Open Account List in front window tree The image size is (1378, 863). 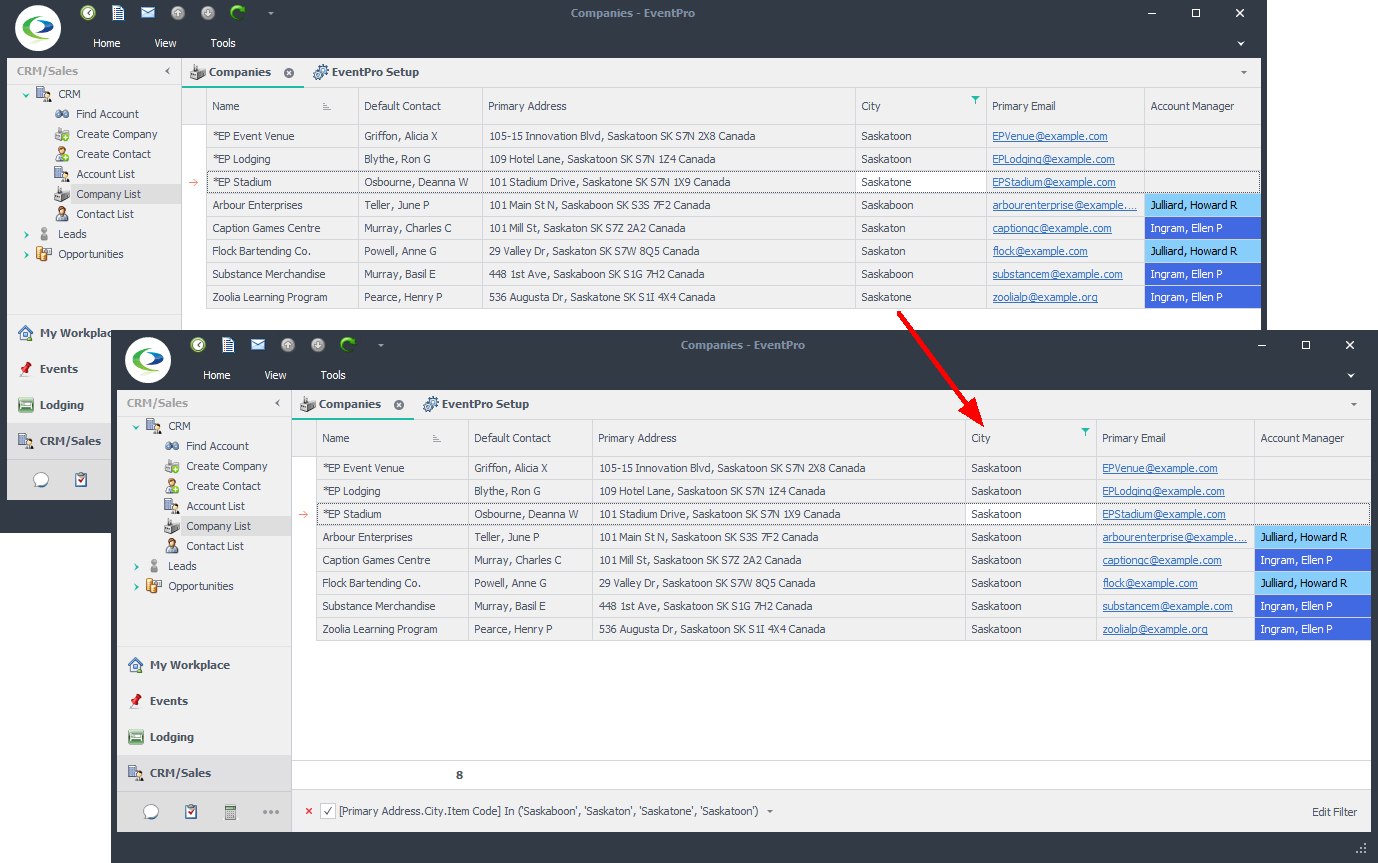click(x=215, y=506)
